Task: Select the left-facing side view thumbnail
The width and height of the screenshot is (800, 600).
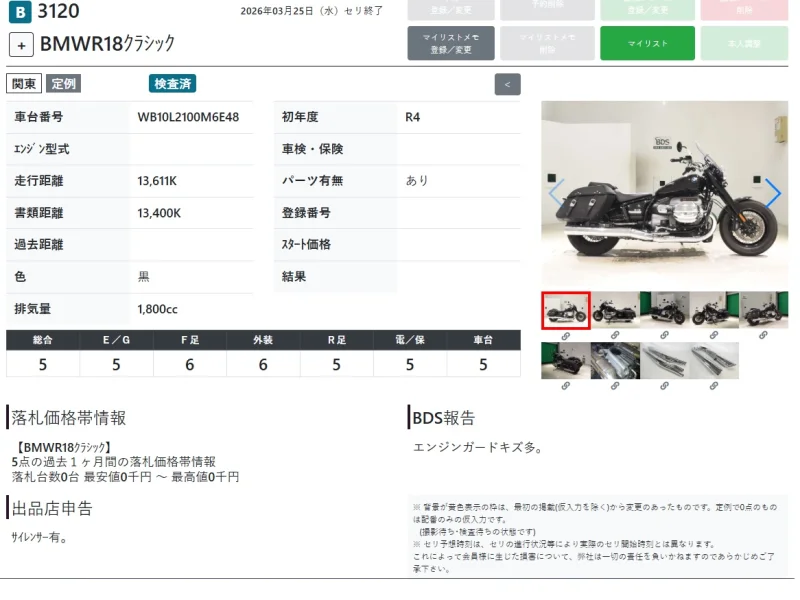Action: point(615,309)
